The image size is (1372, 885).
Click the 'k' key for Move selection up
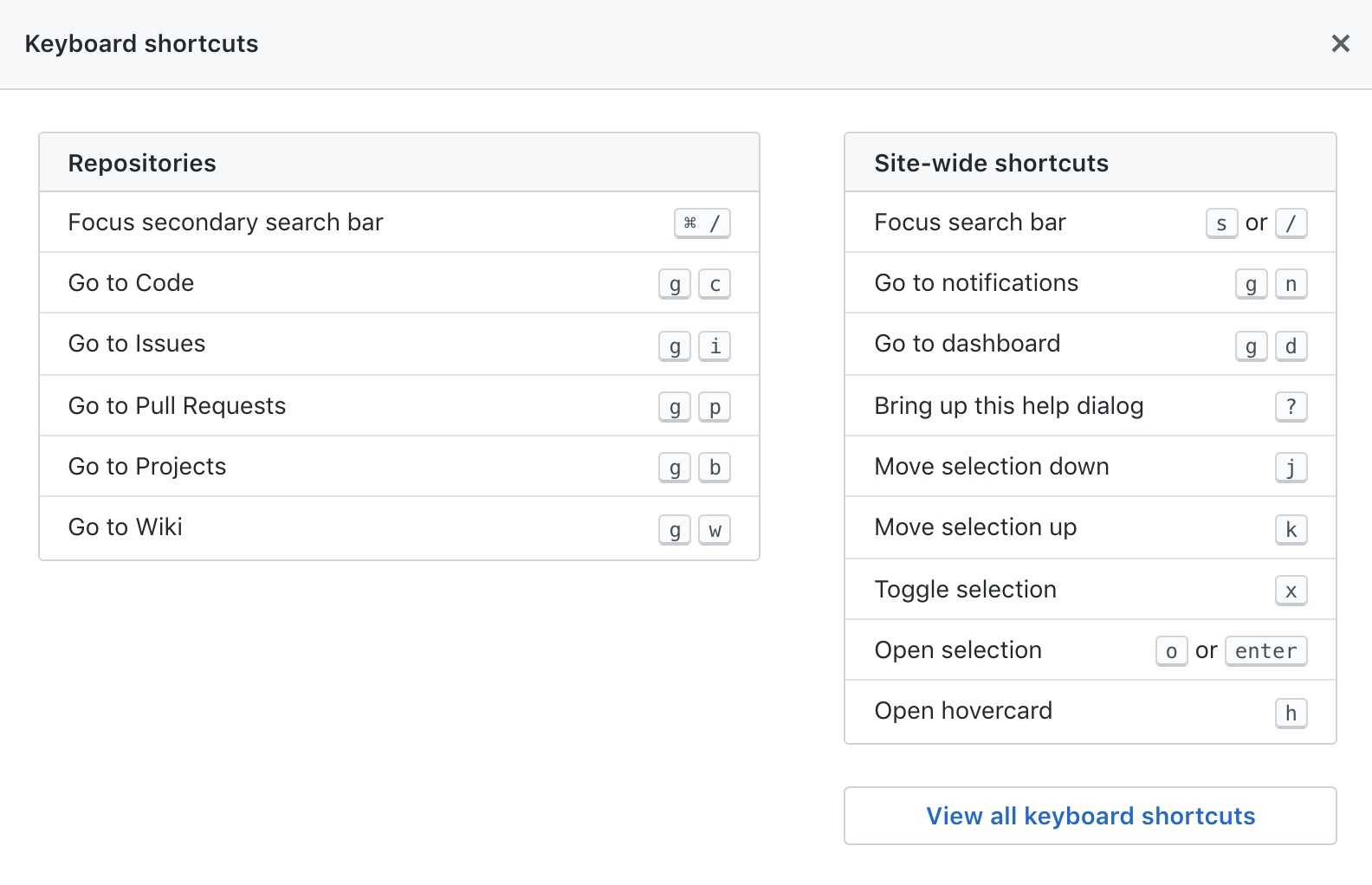tap(1291, 530)
